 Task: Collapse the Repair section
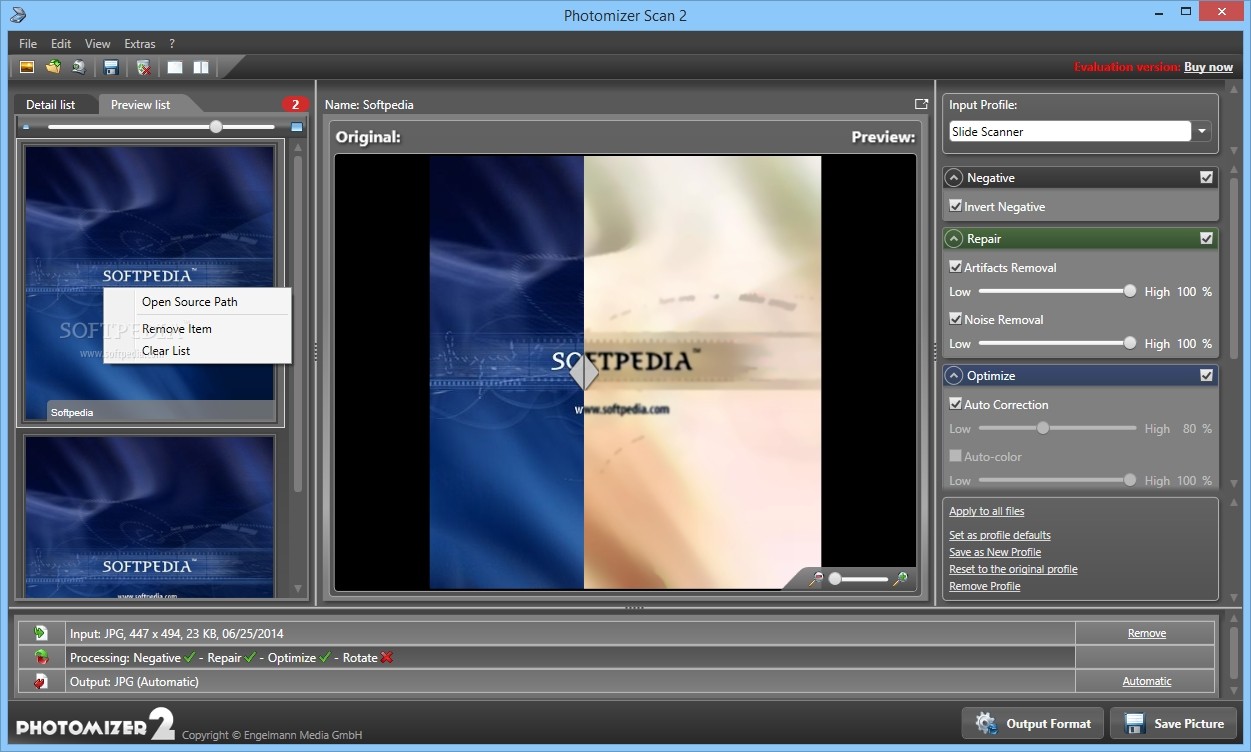coord(953,239)
